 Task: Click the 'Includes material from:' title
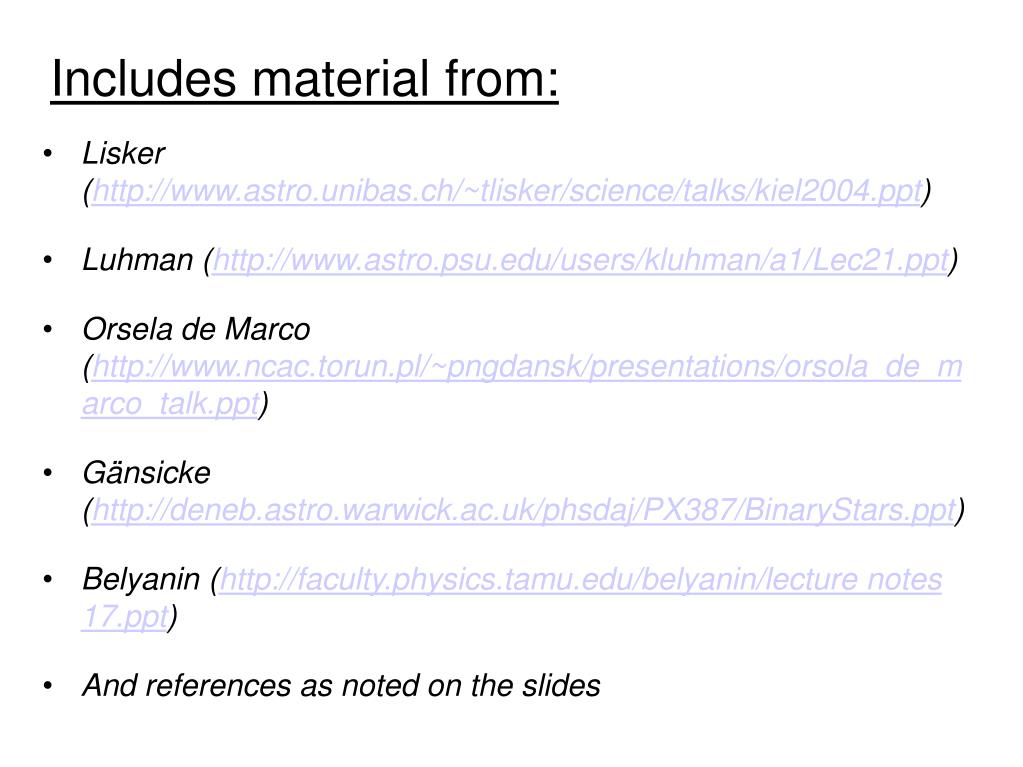[x=305, y=79]
